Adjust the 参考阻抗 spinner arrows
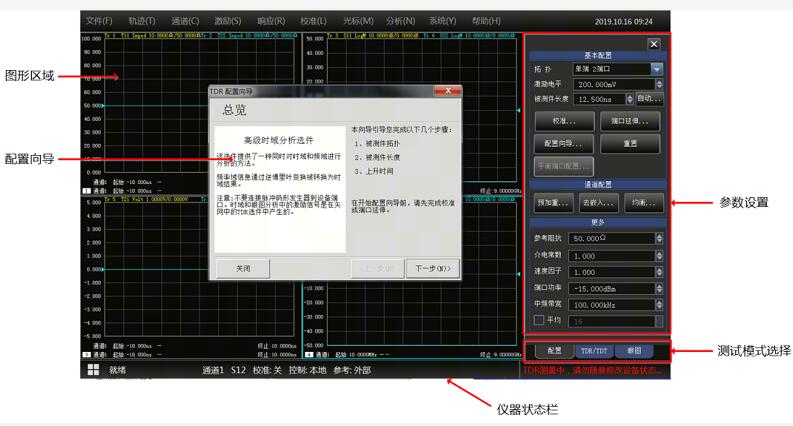Image resolution: width=793 pixels, height=426 pixels. 659,238
